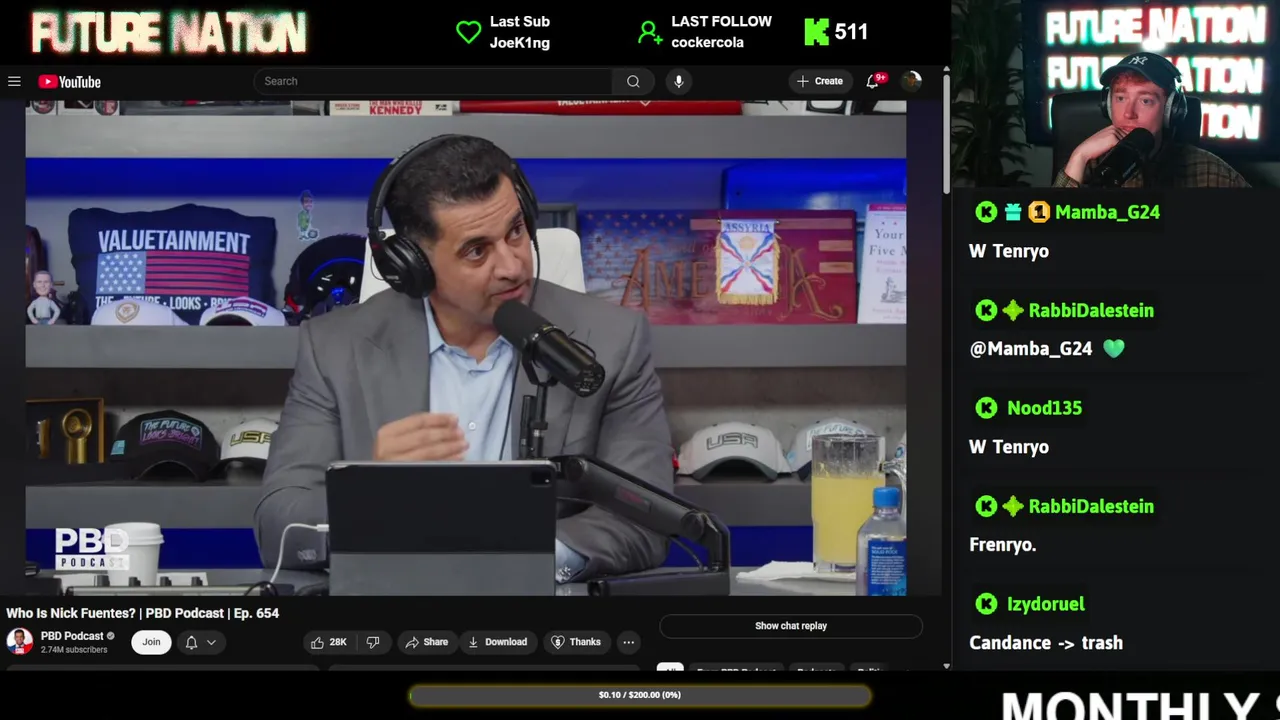Click the Kick logo beside 511

817,32
